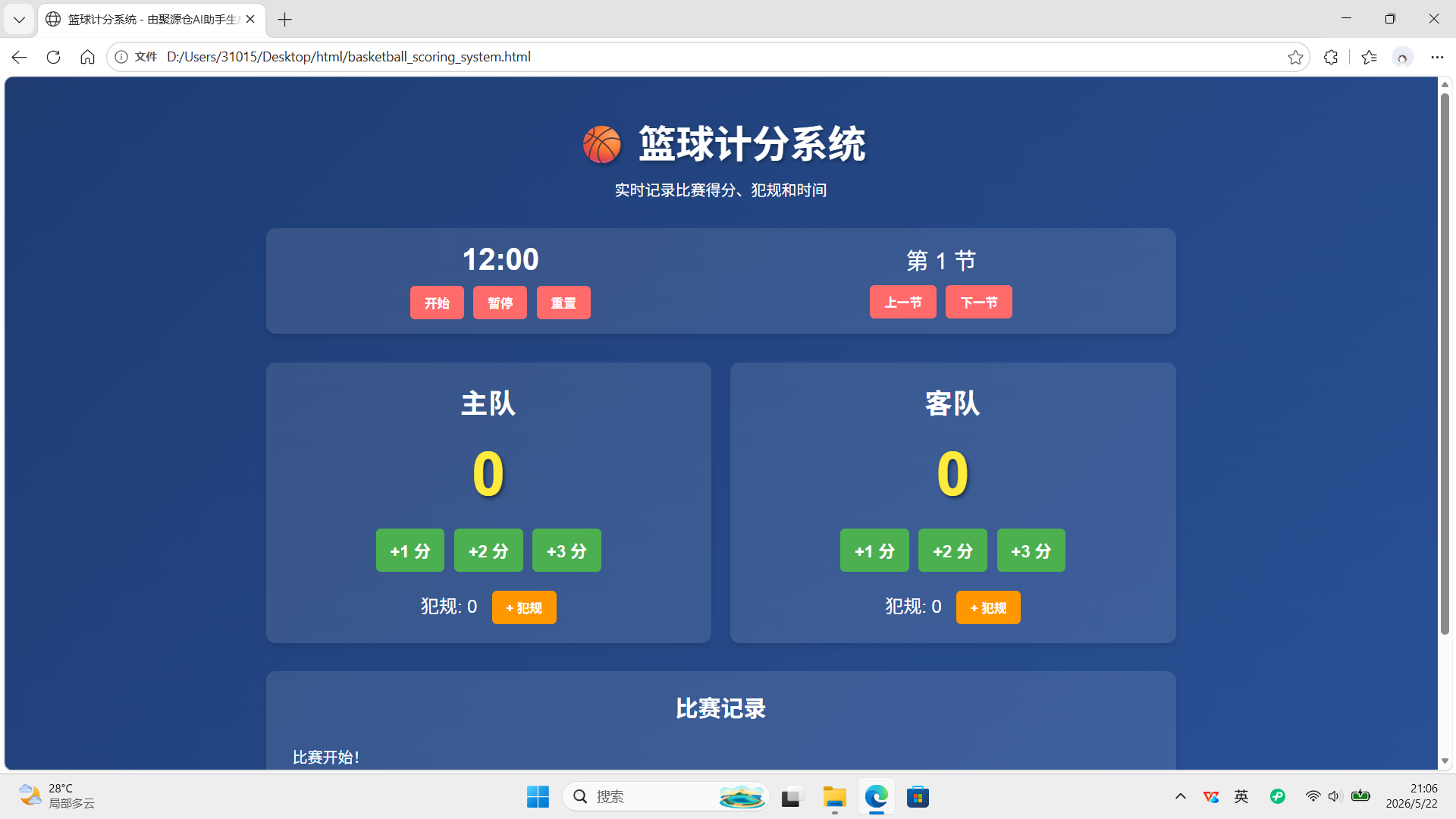The image size is (1456, 819).
Task: Add a foul to 主队
Action: click(524, 607)
